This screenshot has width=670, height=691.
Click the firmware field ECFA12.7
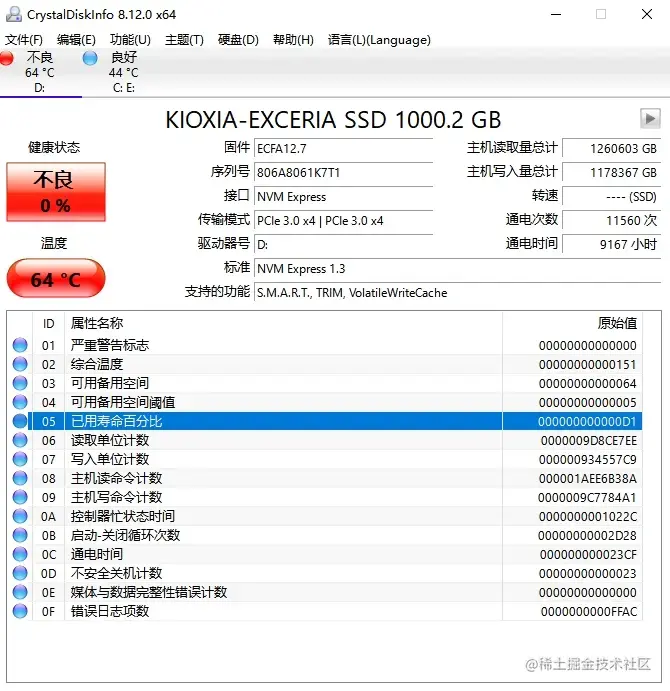[344, 149]
